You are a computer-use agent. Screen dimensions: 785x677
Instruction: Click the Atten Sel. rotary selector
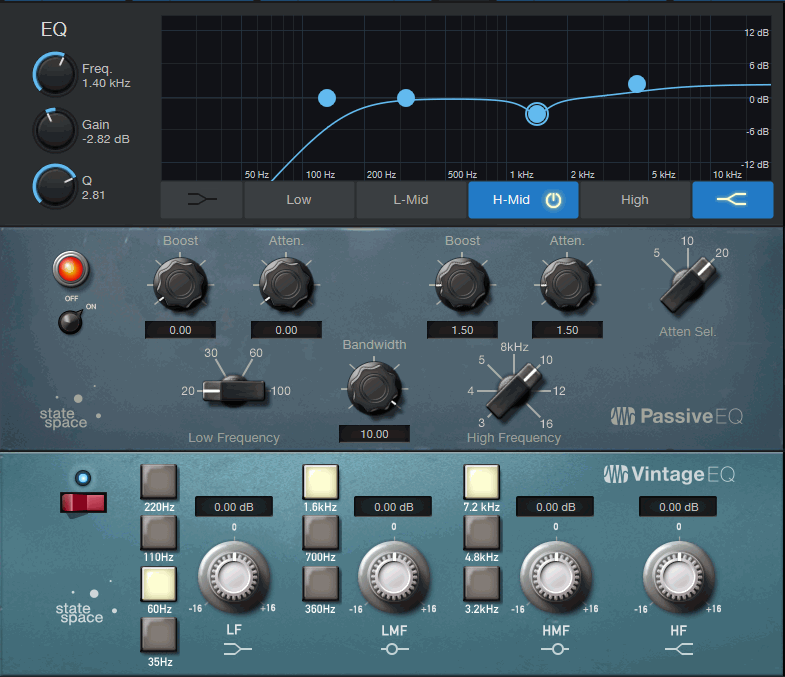pos(687,285)
